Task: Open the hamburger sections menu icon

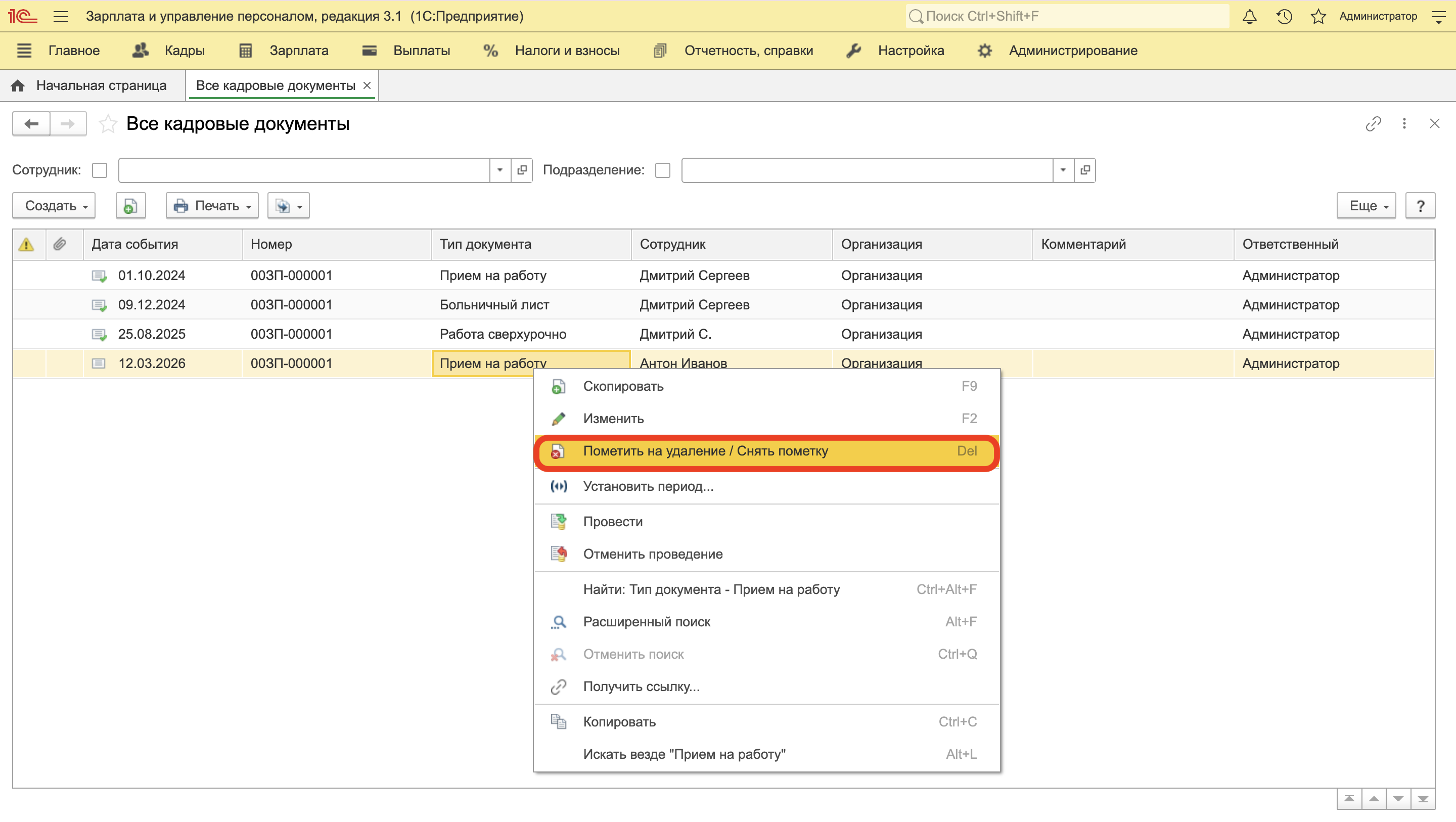Action: [61, 16]
